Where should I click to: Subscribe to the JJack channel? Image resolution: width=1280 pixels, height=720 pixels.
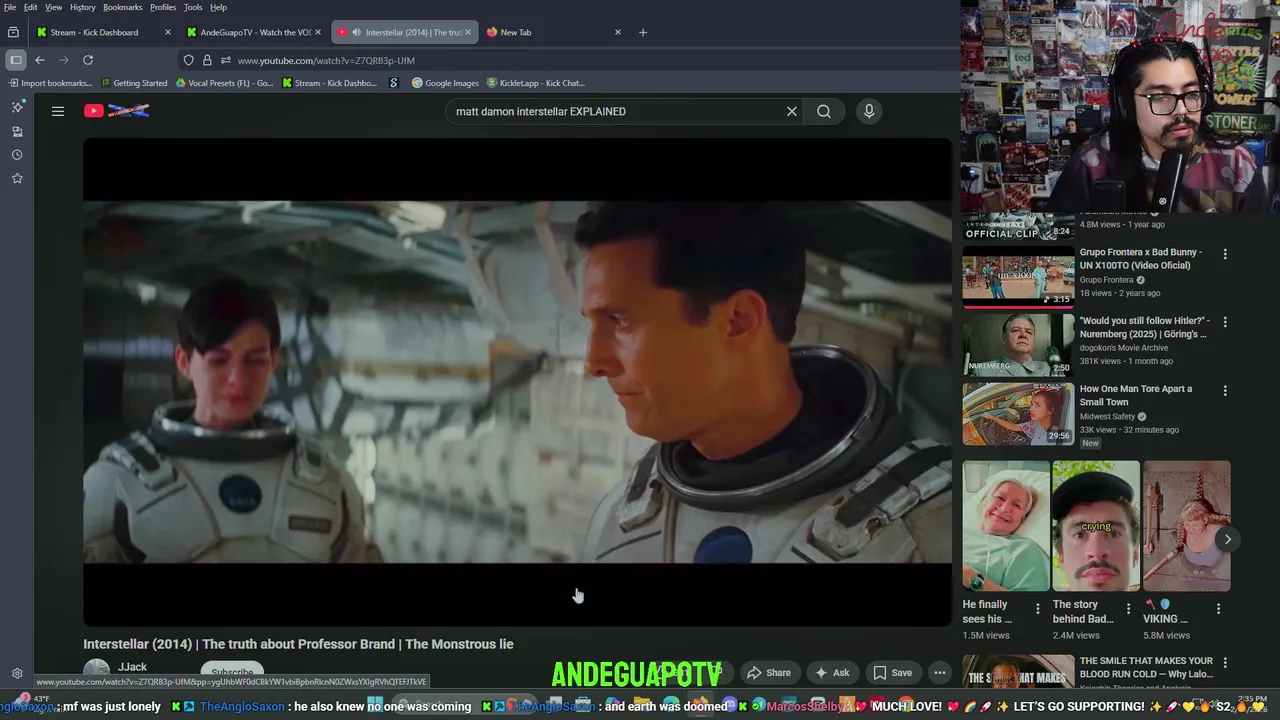click(232, 673)
